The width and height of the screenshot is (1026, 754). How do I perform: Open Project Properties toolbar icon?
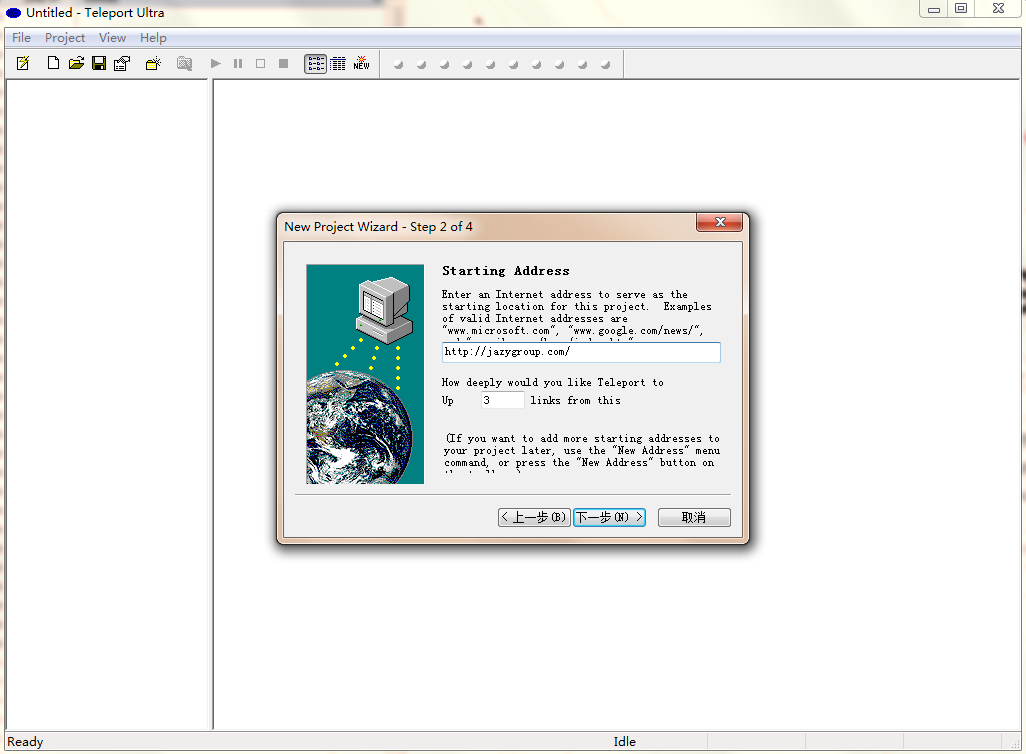click(x=122, y=64)
